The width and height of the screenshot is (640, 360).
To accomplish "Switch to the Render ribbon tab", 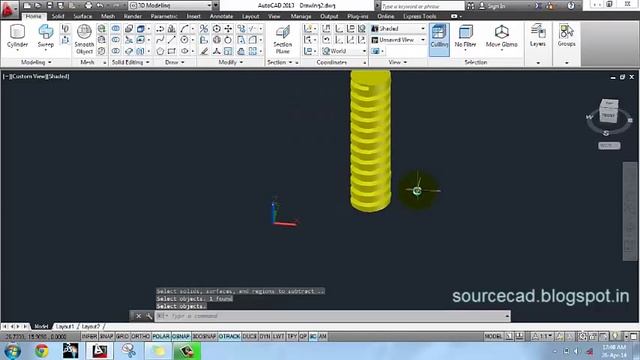I will point(133,16).
